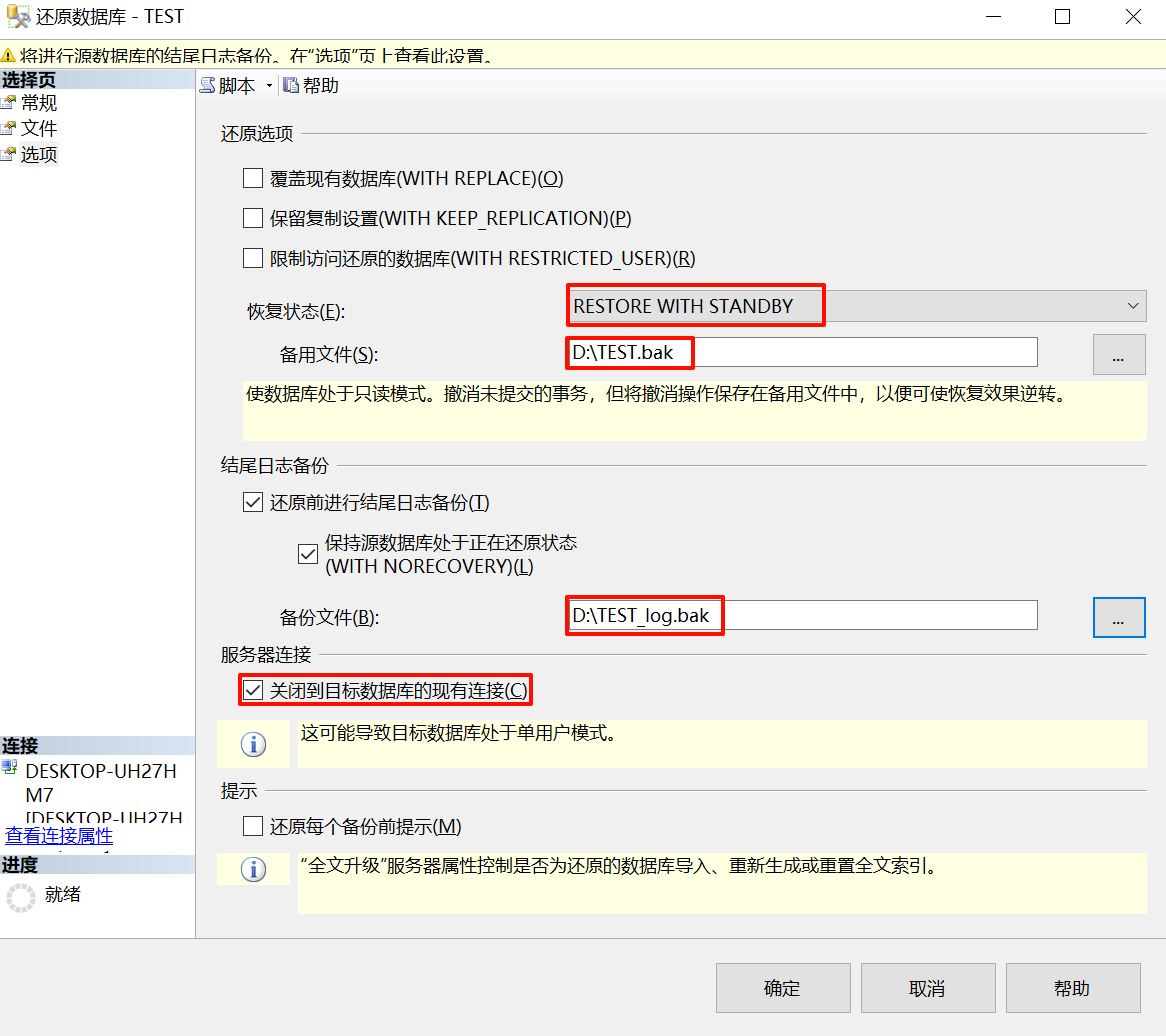Enable 覆盖现有数据库 (WITH REPLACE) checkbox

(253, 179)
